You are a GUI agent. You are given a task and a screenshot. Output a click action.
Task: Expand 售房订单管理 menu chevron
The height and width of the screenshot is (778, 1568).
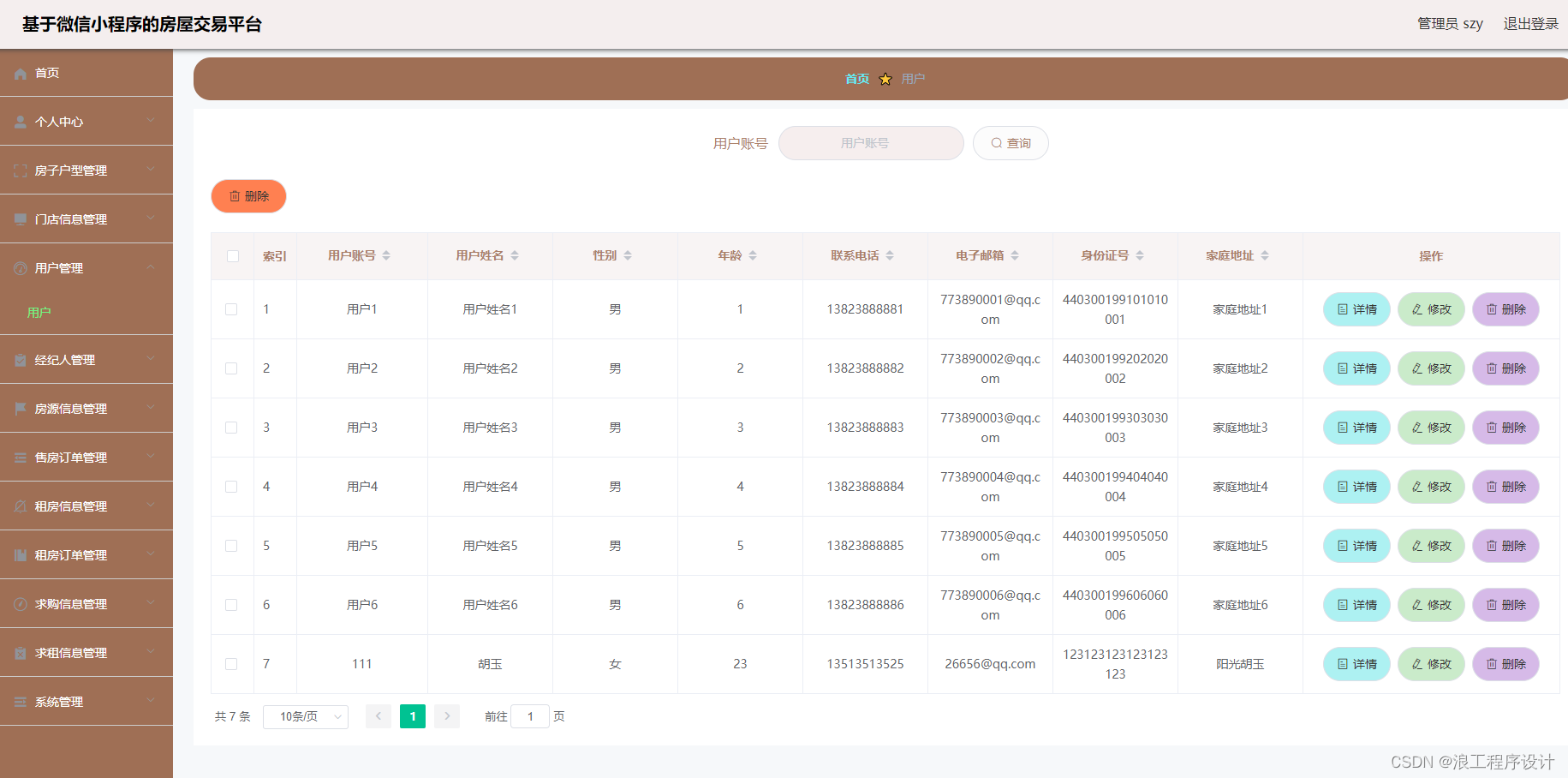tap(151, 457)
